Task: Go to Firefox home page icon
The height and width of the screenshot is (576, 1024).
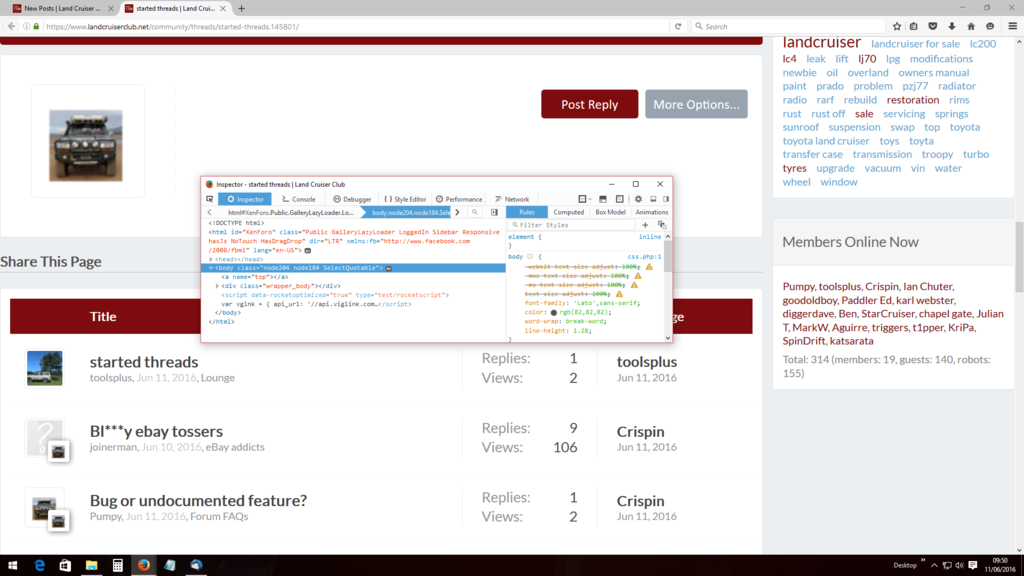Action: point(971,26)
